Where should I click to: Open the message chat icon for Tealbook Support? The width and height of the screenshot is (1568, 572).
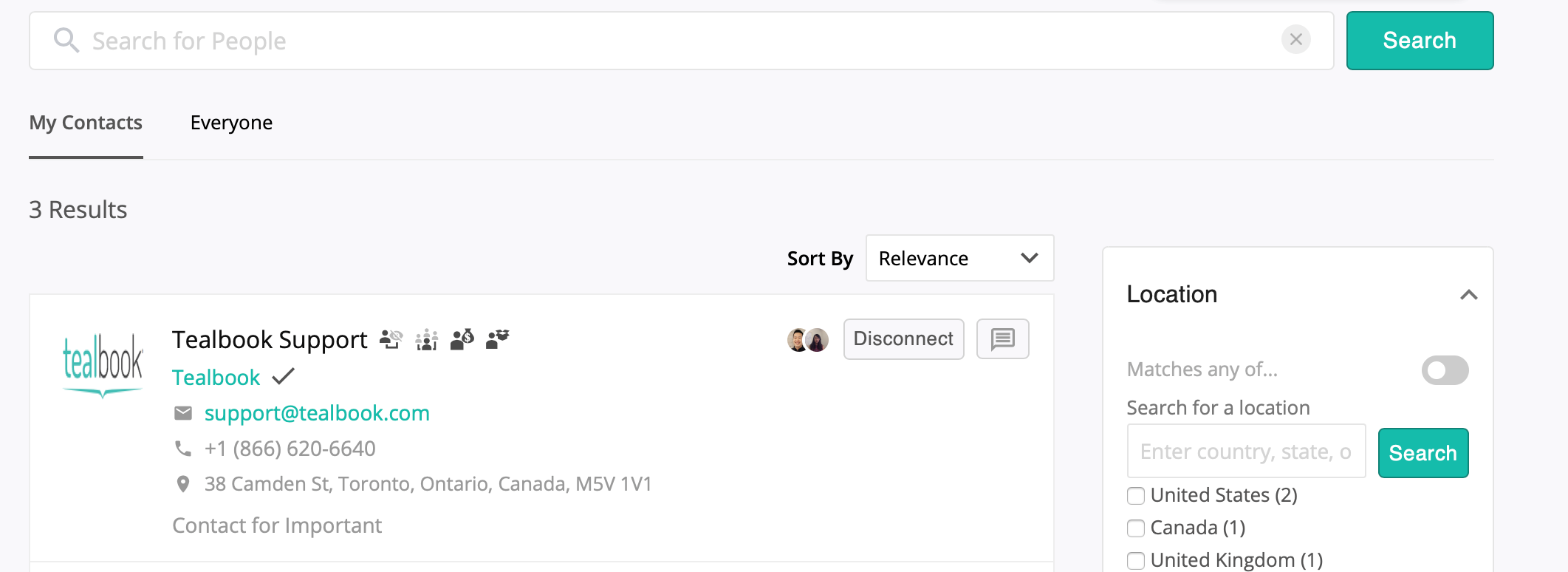click(1002, 339)
